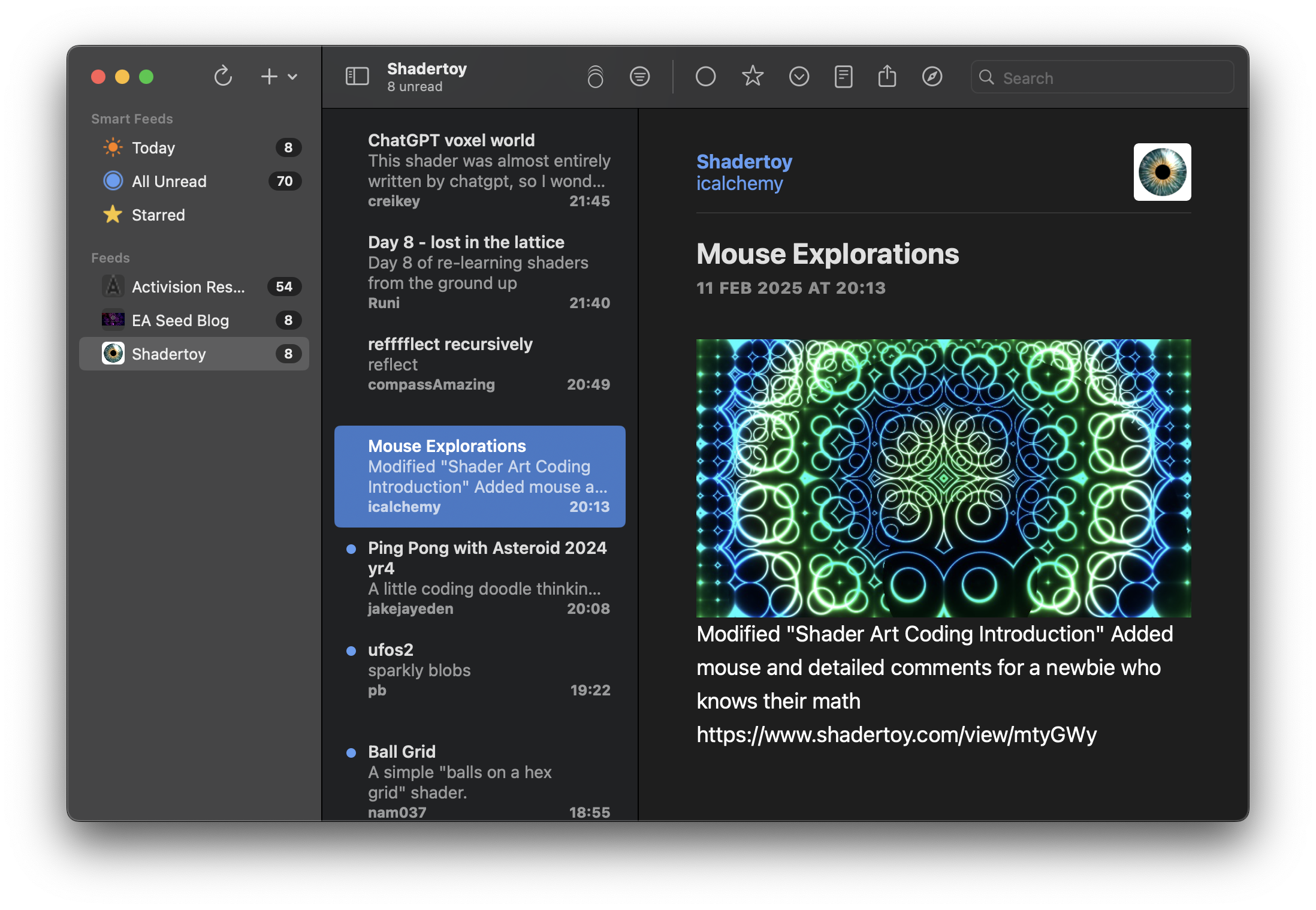Toggle the sidebar visibility icon
Image resolution: width=1316 pixels, height=910 pixels.
pyautogui.click(x=357, y=77)
